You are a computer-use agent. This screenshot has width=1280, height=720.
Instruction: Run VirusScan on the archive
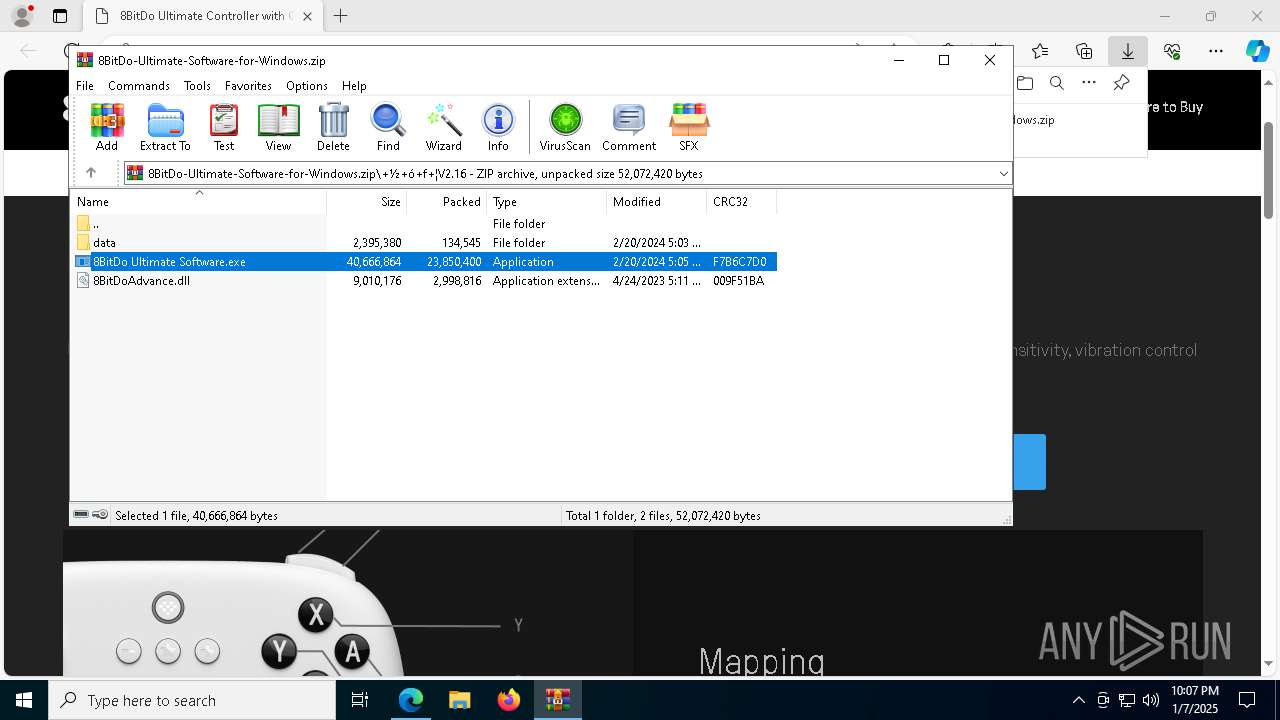565,127
